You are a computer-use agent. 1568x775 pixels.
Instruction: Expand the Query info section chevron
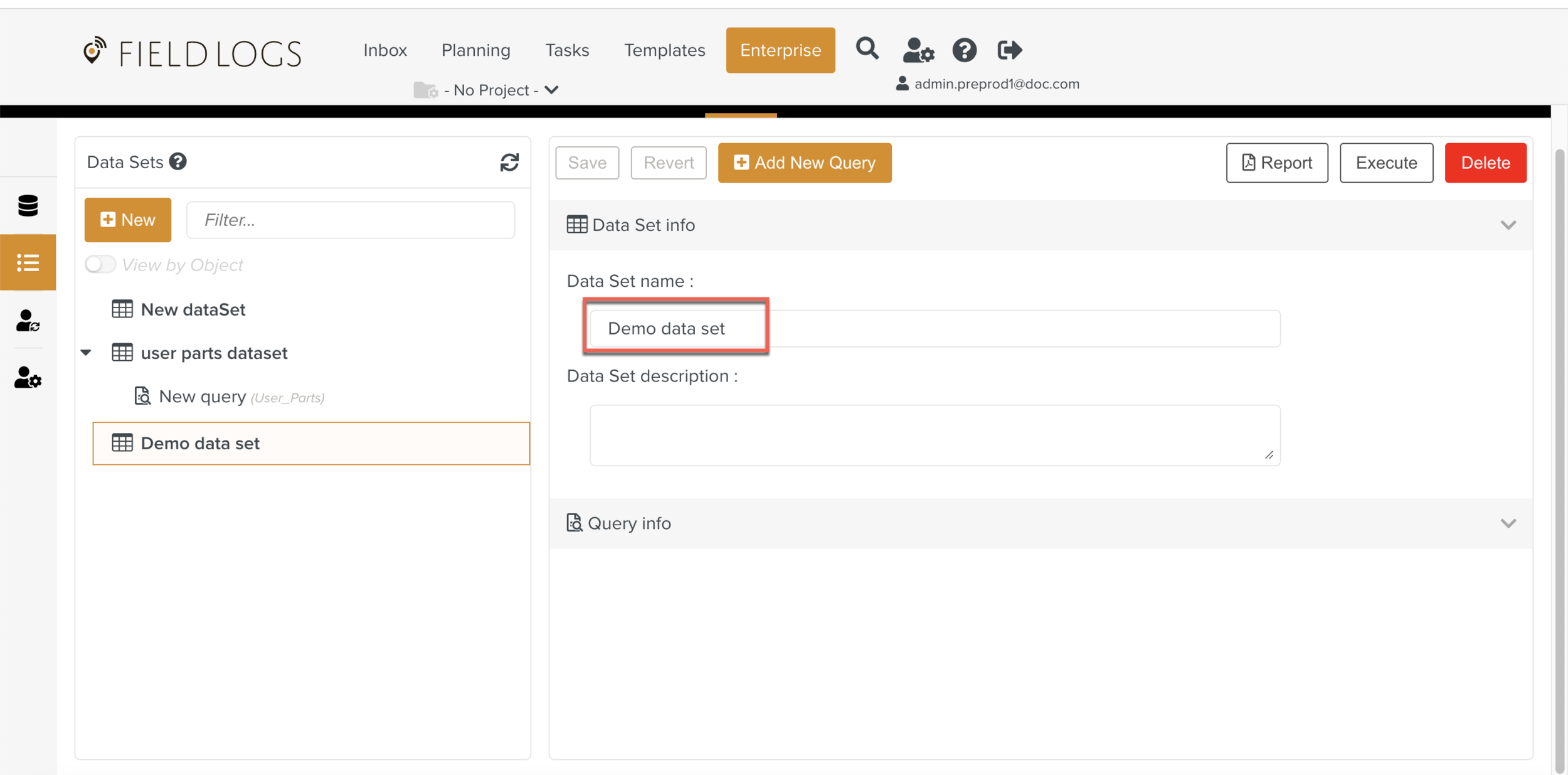(1508, 523)
